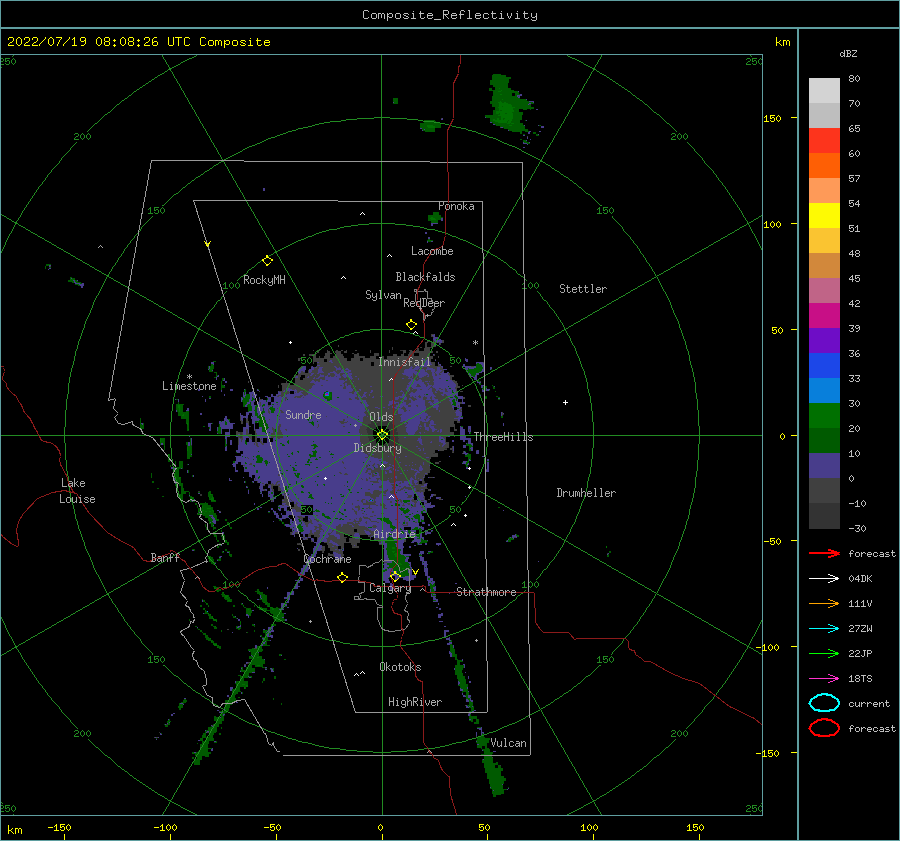The height and width of the screenshot is (841, 900).
Task: Click the Lacombe city label
Action: click(432, 251)
